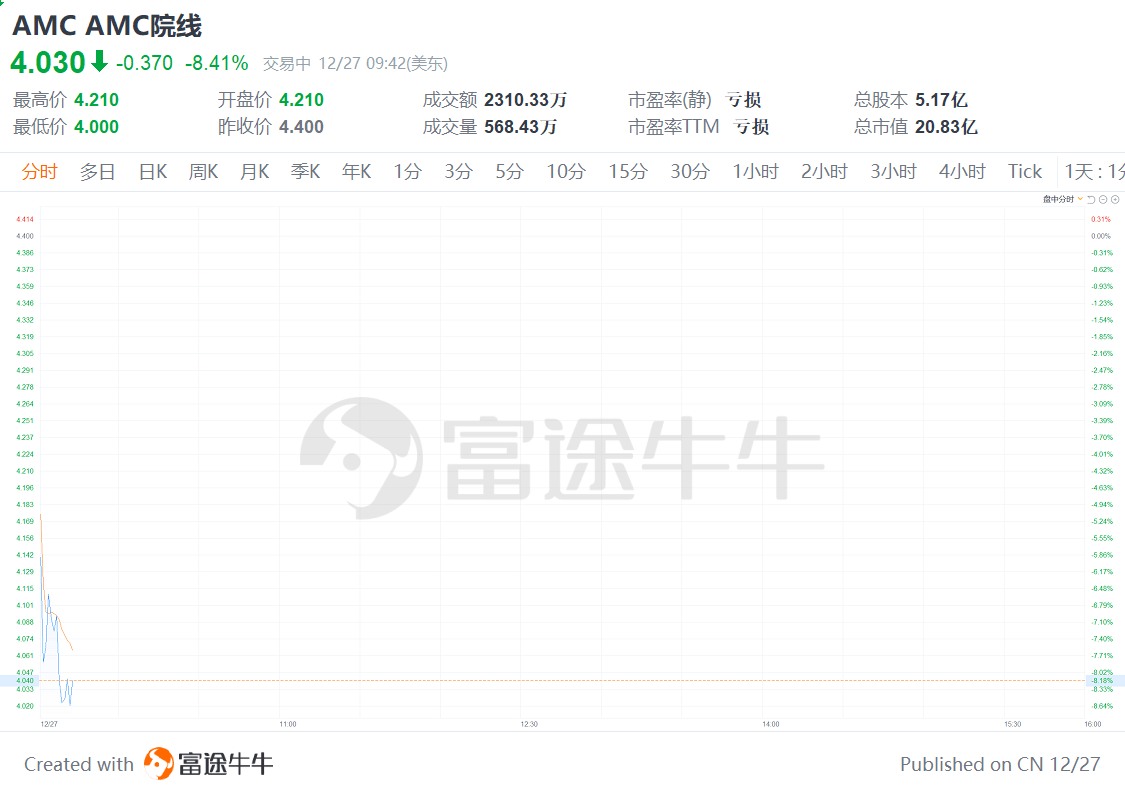Switch to the 年K tab
This screenshot has height=796, width=1125.
point(357,172)
